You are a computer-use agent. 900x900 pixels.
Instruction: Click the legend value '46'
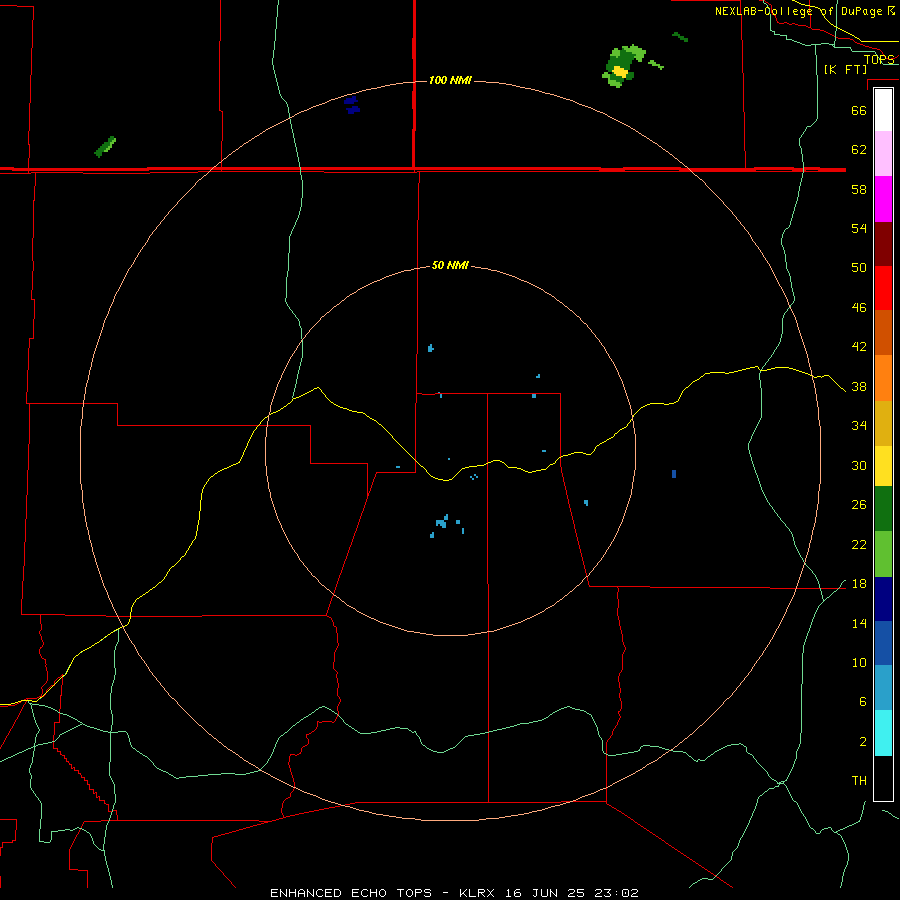click(859, 307)
